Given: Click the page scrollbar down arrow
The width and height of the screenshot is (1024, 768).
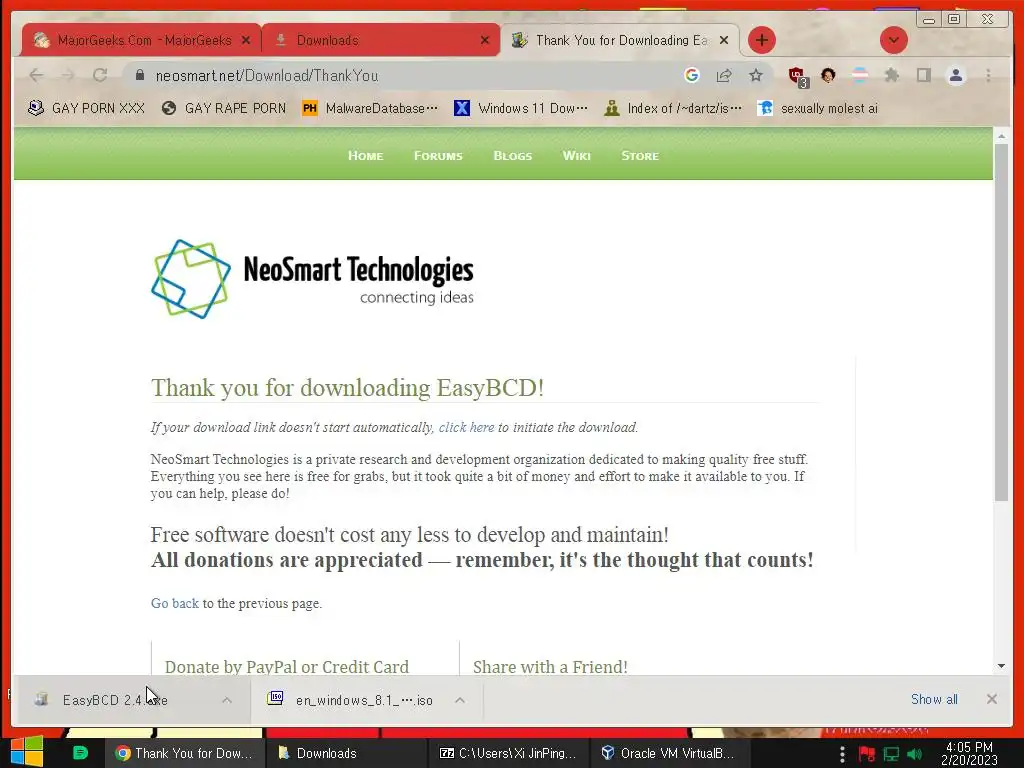Looking at the screenshot, I should [1001, 666].
